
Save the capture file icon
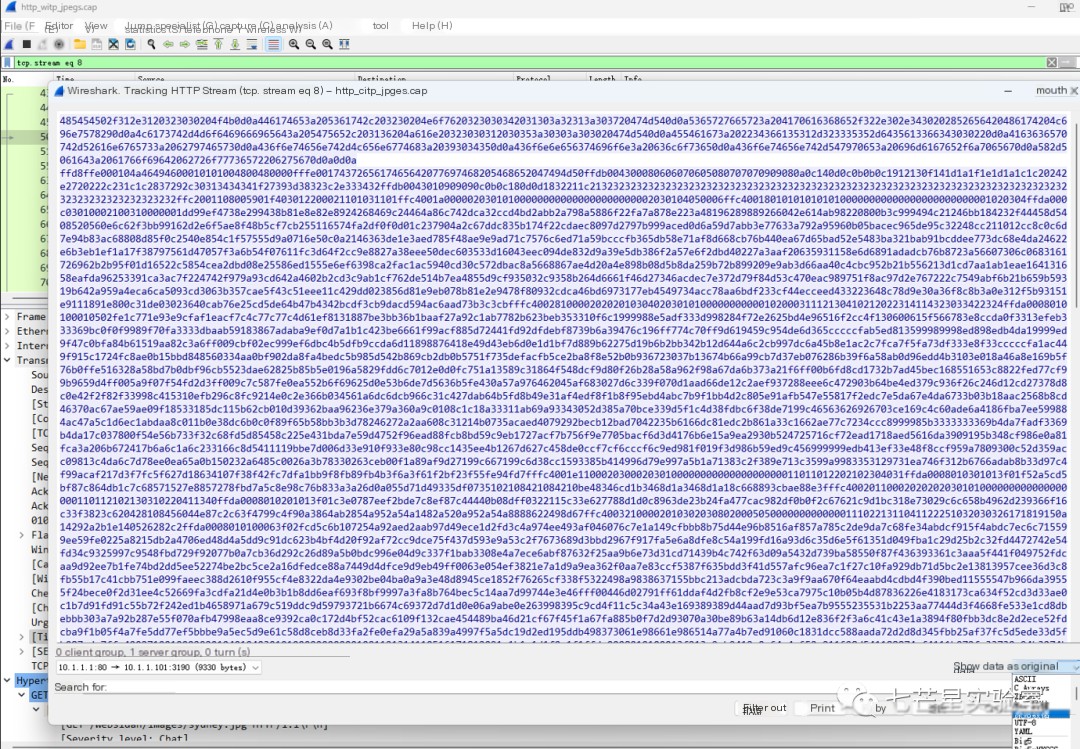(x=96, y=44)
